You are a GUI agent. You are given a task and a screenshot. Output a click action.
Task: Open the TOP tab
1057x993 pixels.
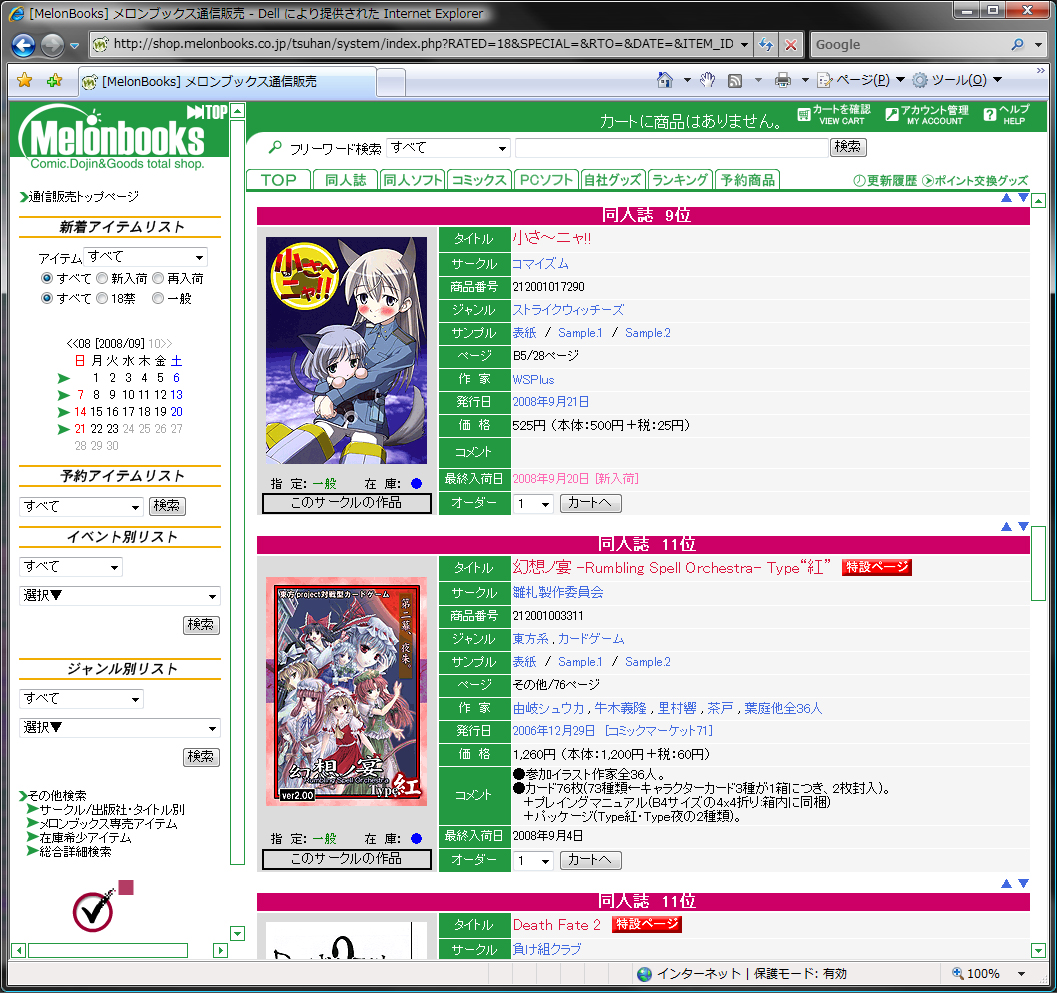click(278, 180)
